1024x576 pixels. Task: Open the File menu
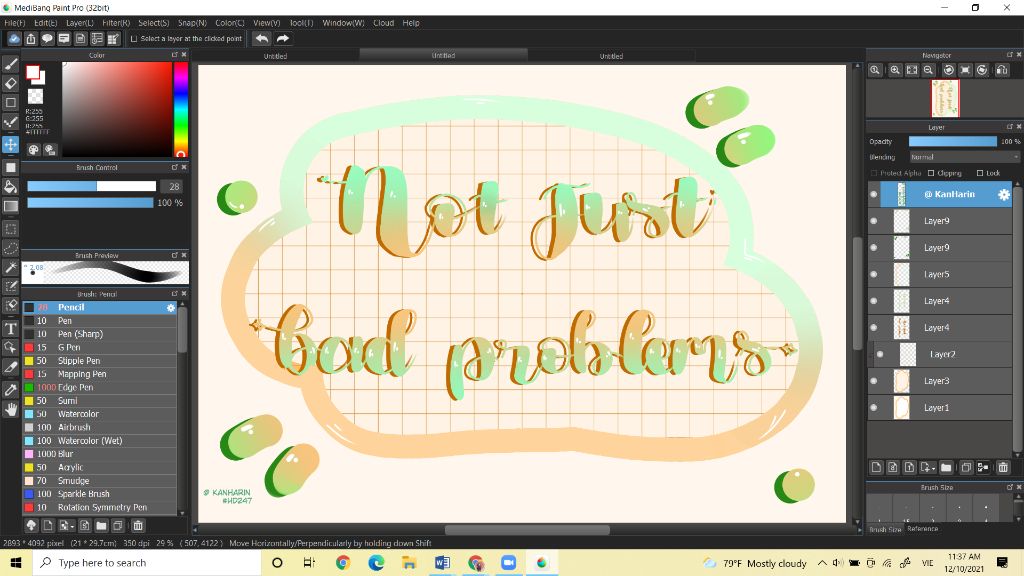point(14,23)
